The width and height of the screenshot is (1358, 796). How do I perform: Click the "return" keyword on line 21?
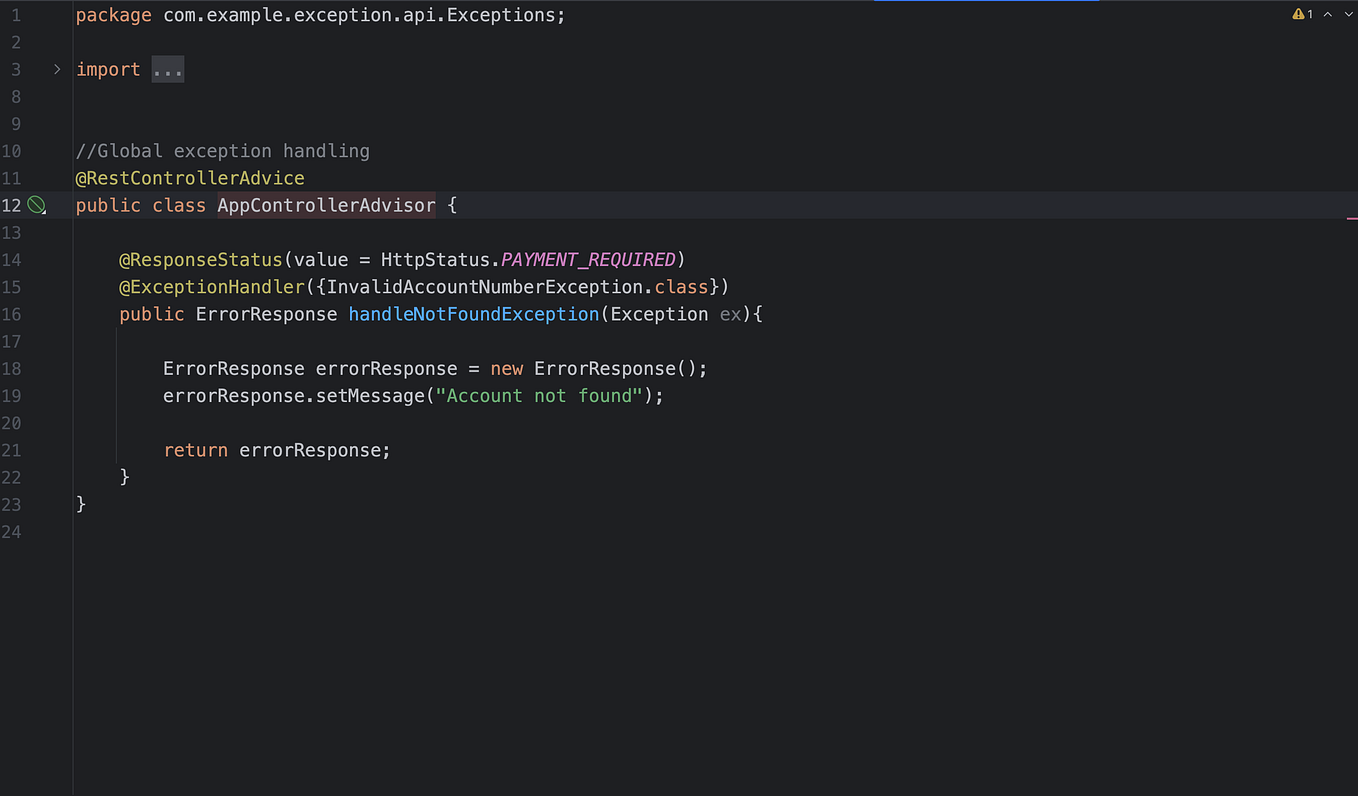click(x=196, y=450)
